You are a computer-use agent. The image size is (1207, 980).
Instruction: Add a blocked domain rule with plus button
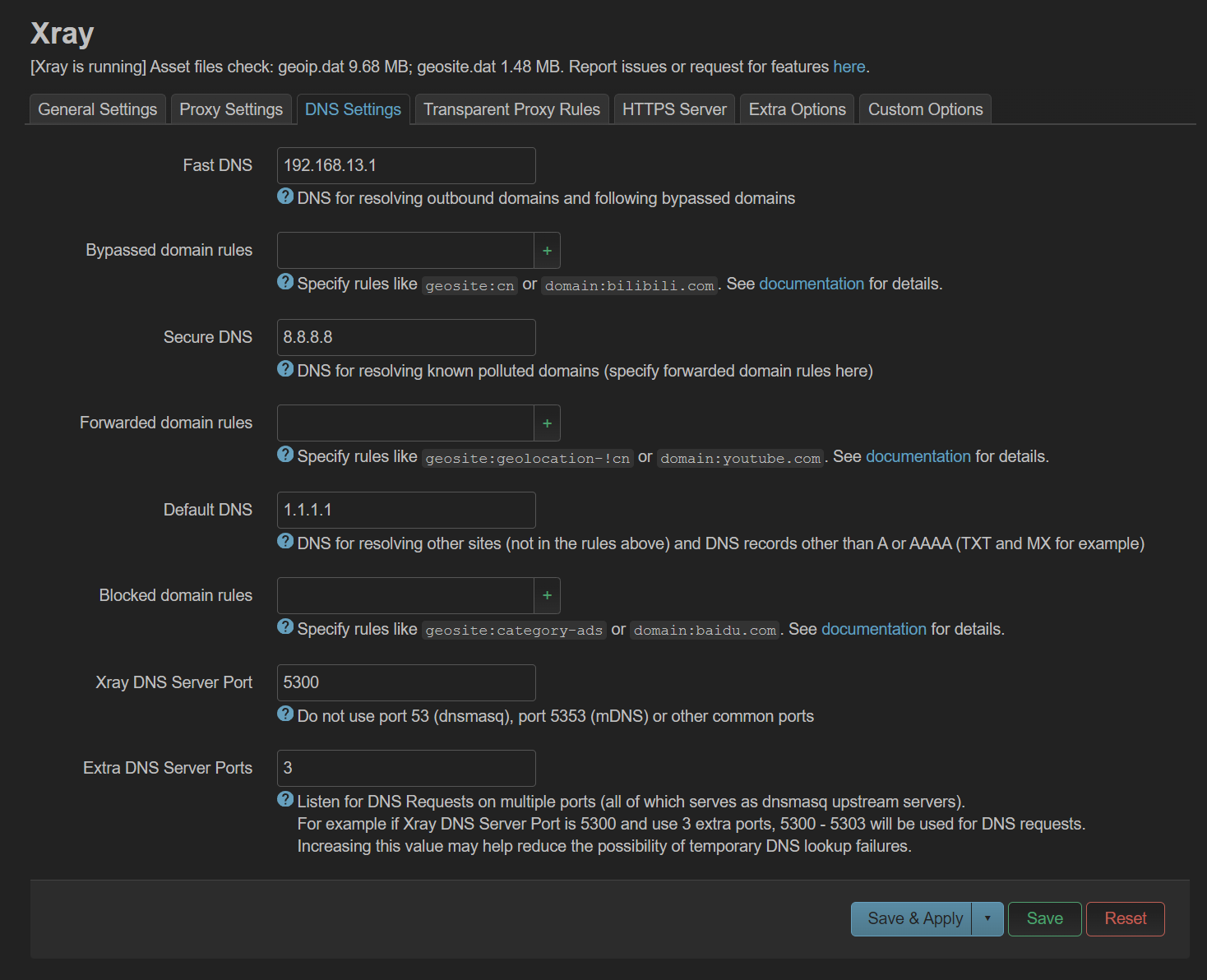tap(548, 596)
